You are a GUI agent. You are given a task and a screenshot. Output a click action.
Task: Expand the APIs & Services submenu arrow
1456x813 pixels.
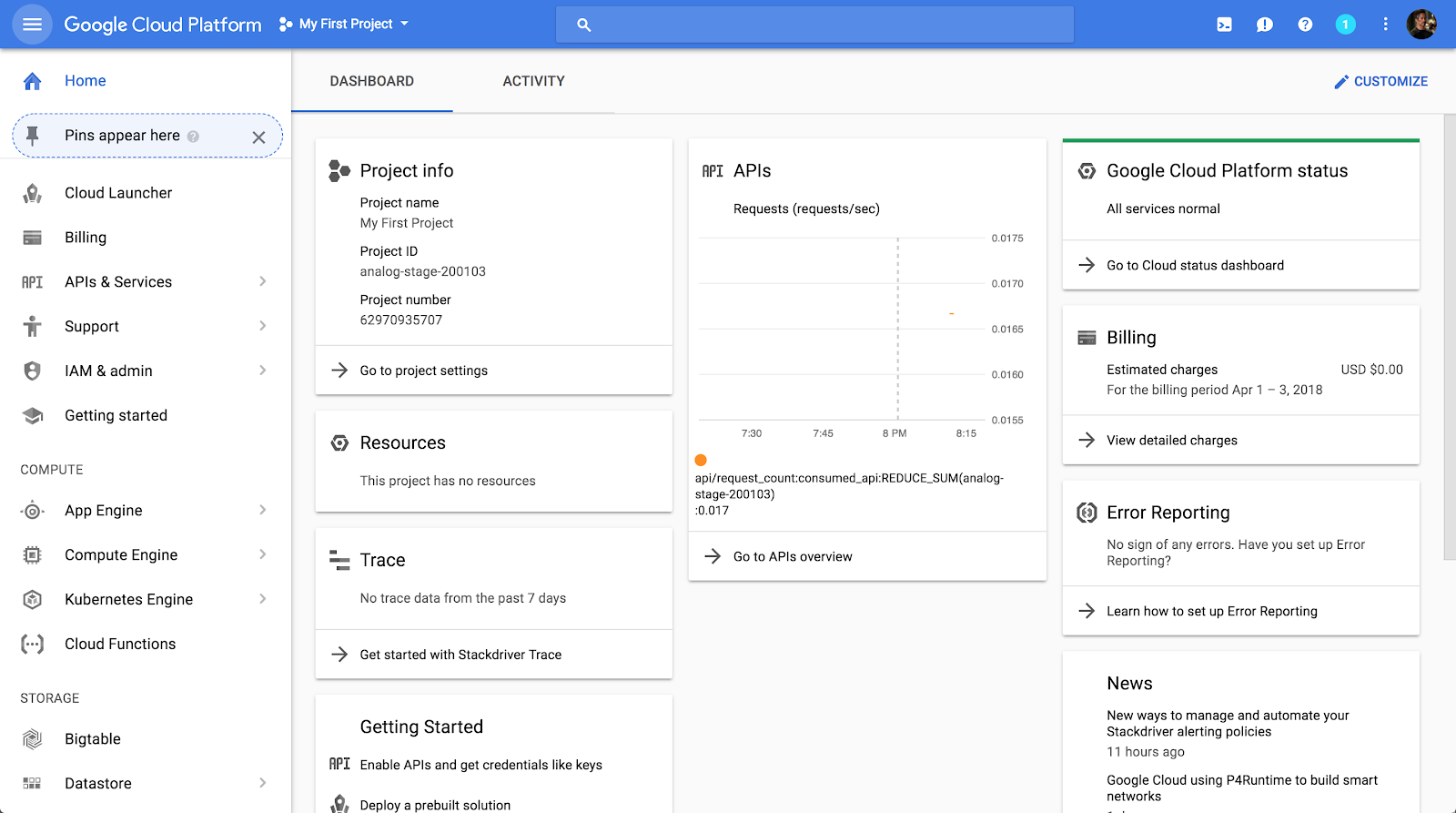(262, 281)
